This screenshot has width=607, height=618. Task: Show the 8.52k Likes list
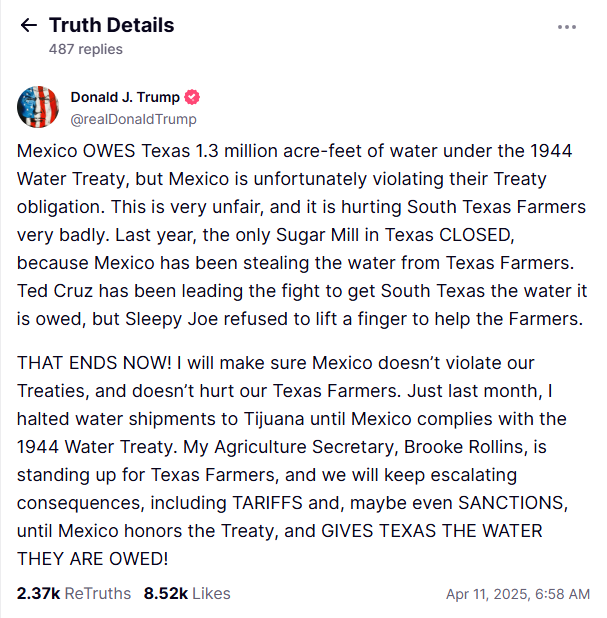tap(187, 593)
